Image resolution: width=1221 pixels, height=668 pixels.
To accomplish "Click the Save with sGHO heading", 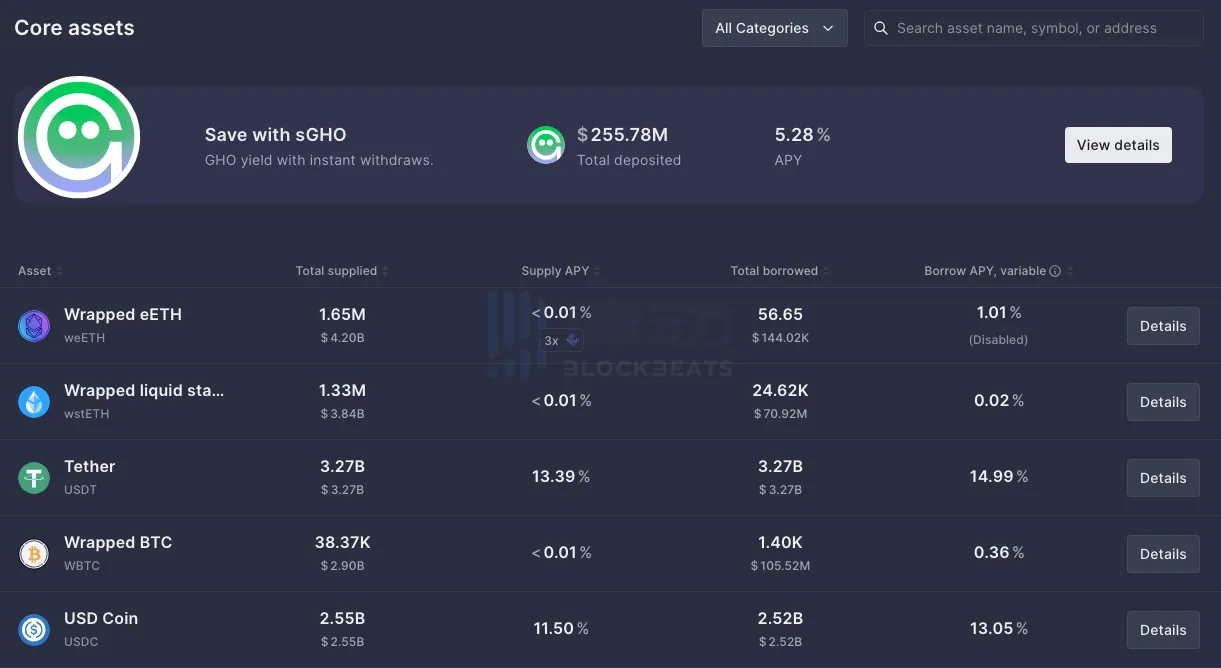I will click(276, 135).
